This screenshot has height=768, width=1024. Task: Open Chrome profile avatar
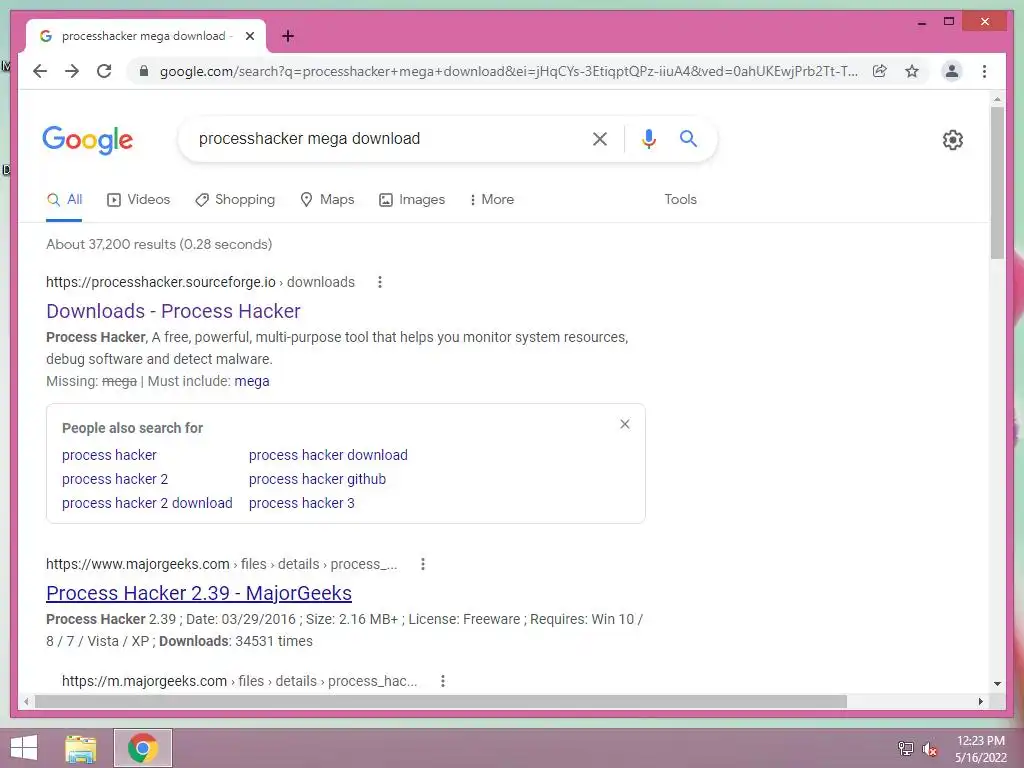point(952,71)
